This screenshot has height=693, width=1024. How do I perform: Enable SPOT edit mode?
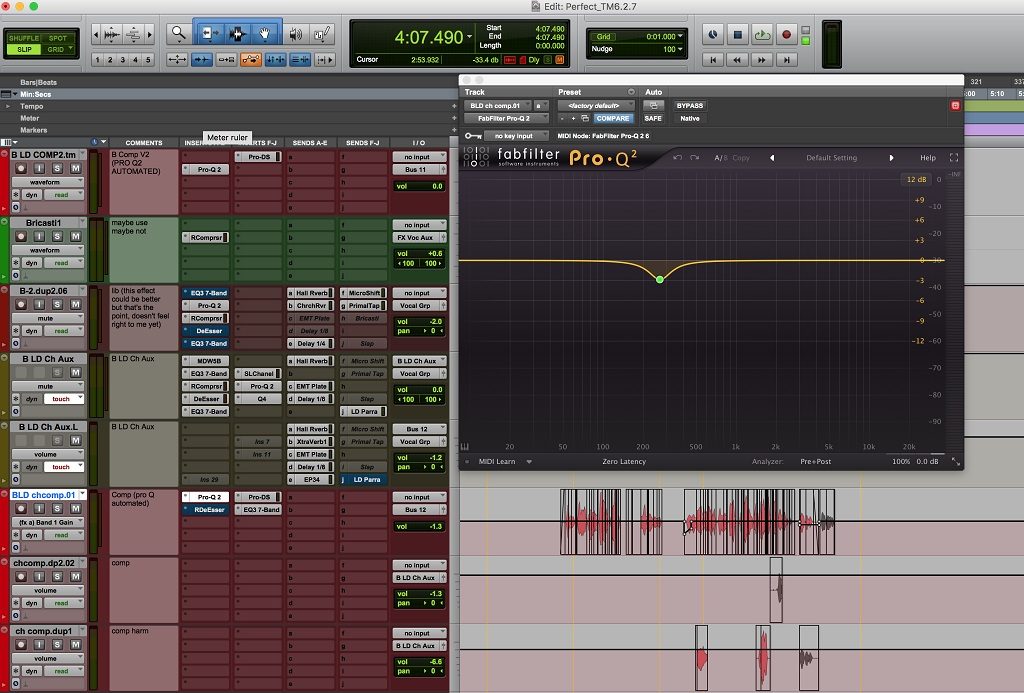58,38
